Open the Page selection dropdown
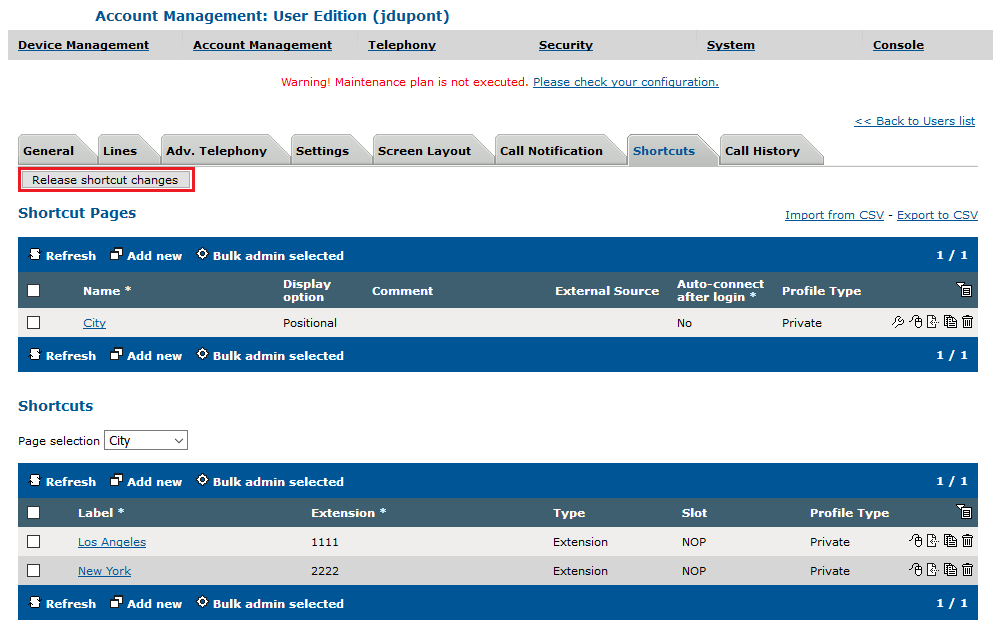This screenshot has height=633, width=1005. pos(146,440)
